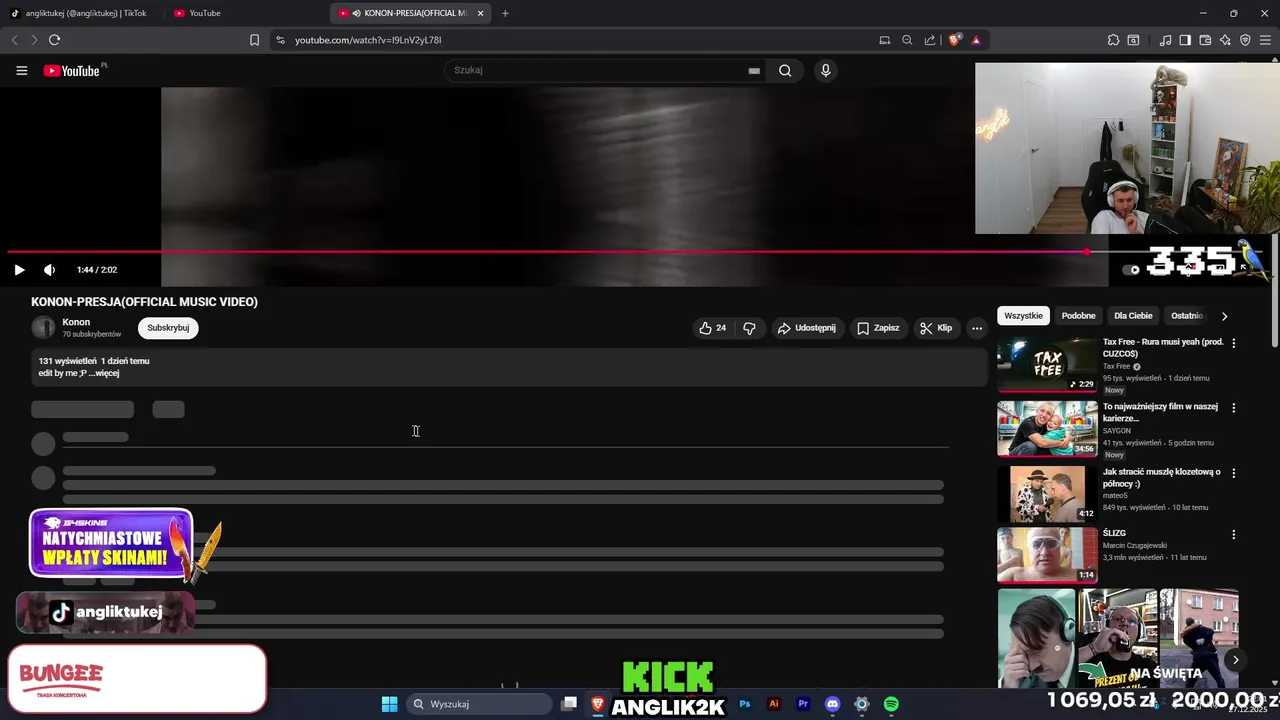1280x720 pixels.
Task: Bookmark this page icon
Action: (x=254, y=40)
